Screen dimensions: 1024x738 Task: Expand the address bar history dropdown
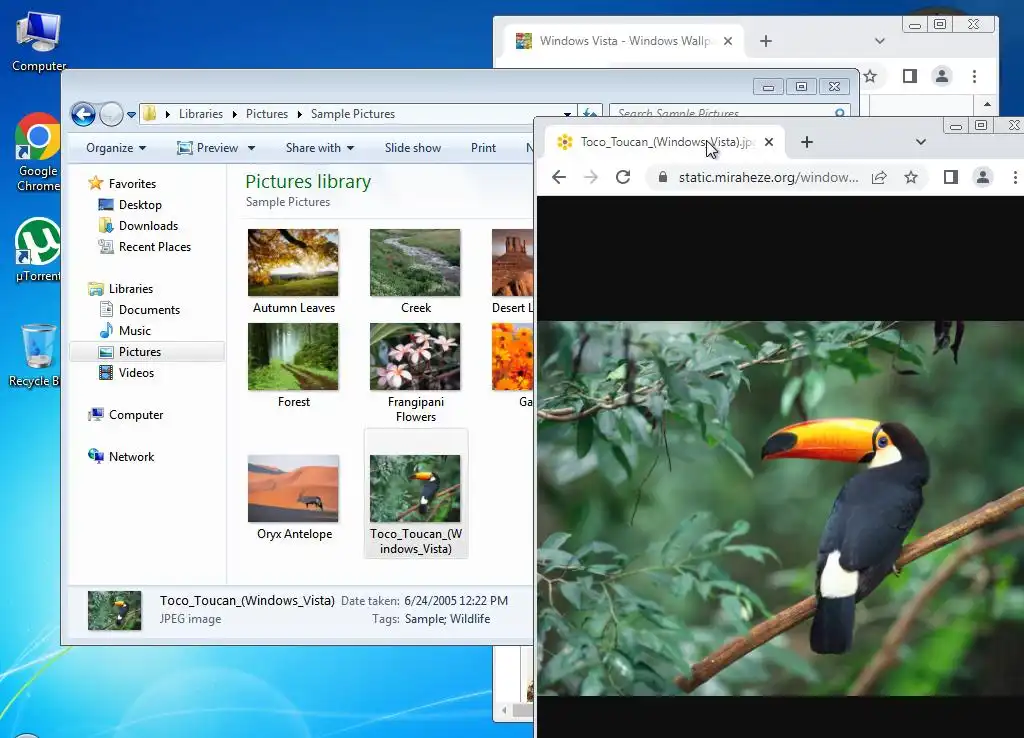click(x=567, y=114)
